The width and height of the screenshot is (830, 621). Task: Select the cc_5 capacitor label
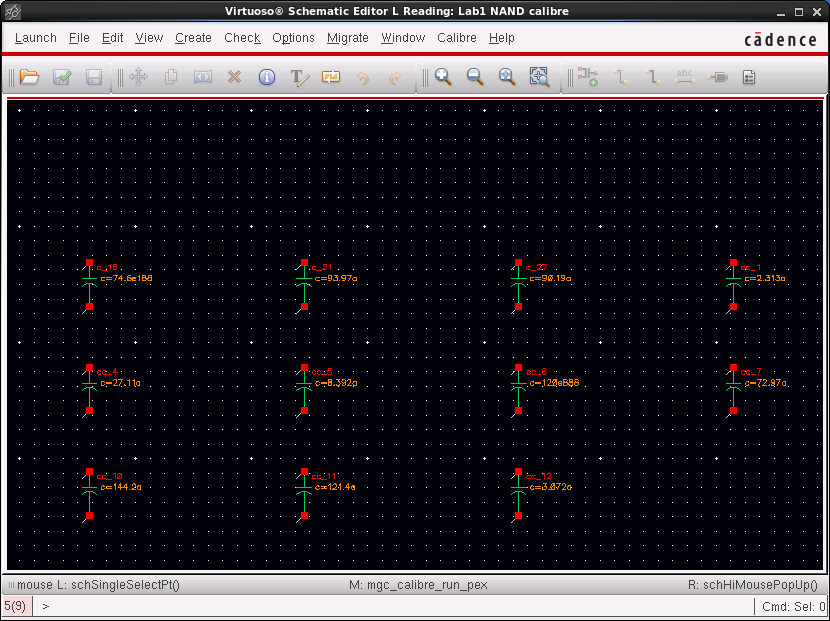322,372
